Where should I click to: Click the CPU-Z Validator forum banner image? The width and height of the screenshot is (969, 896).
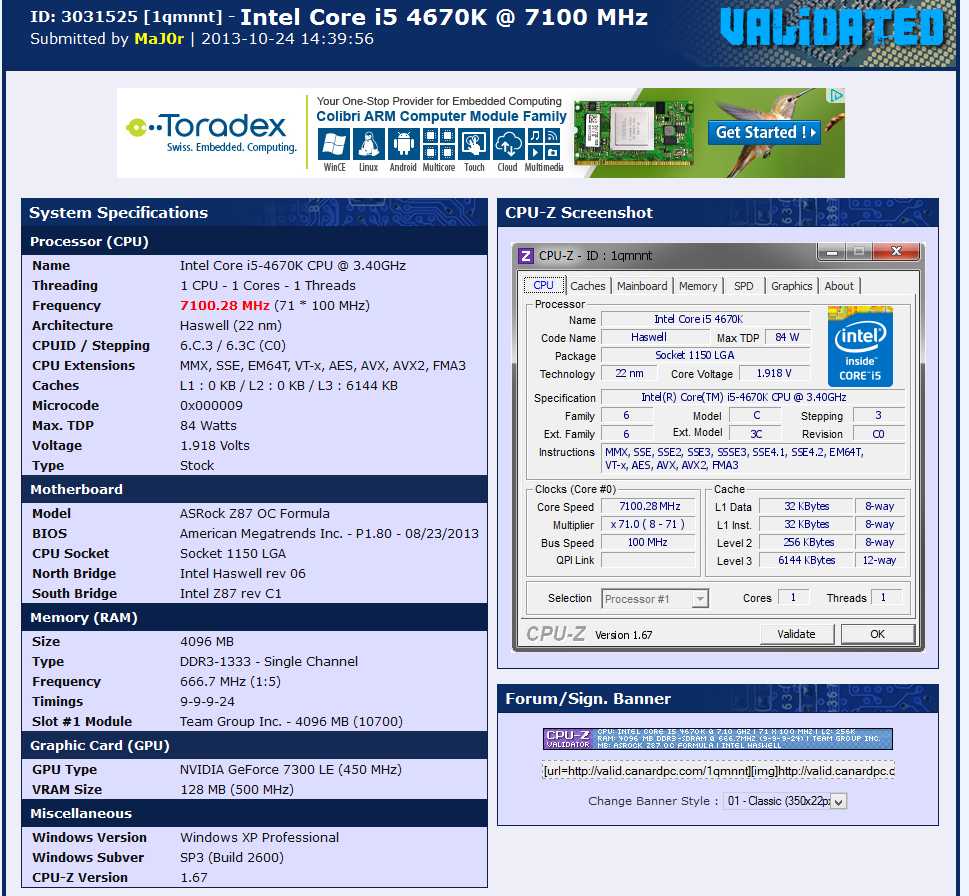click(x=718, y=738)
